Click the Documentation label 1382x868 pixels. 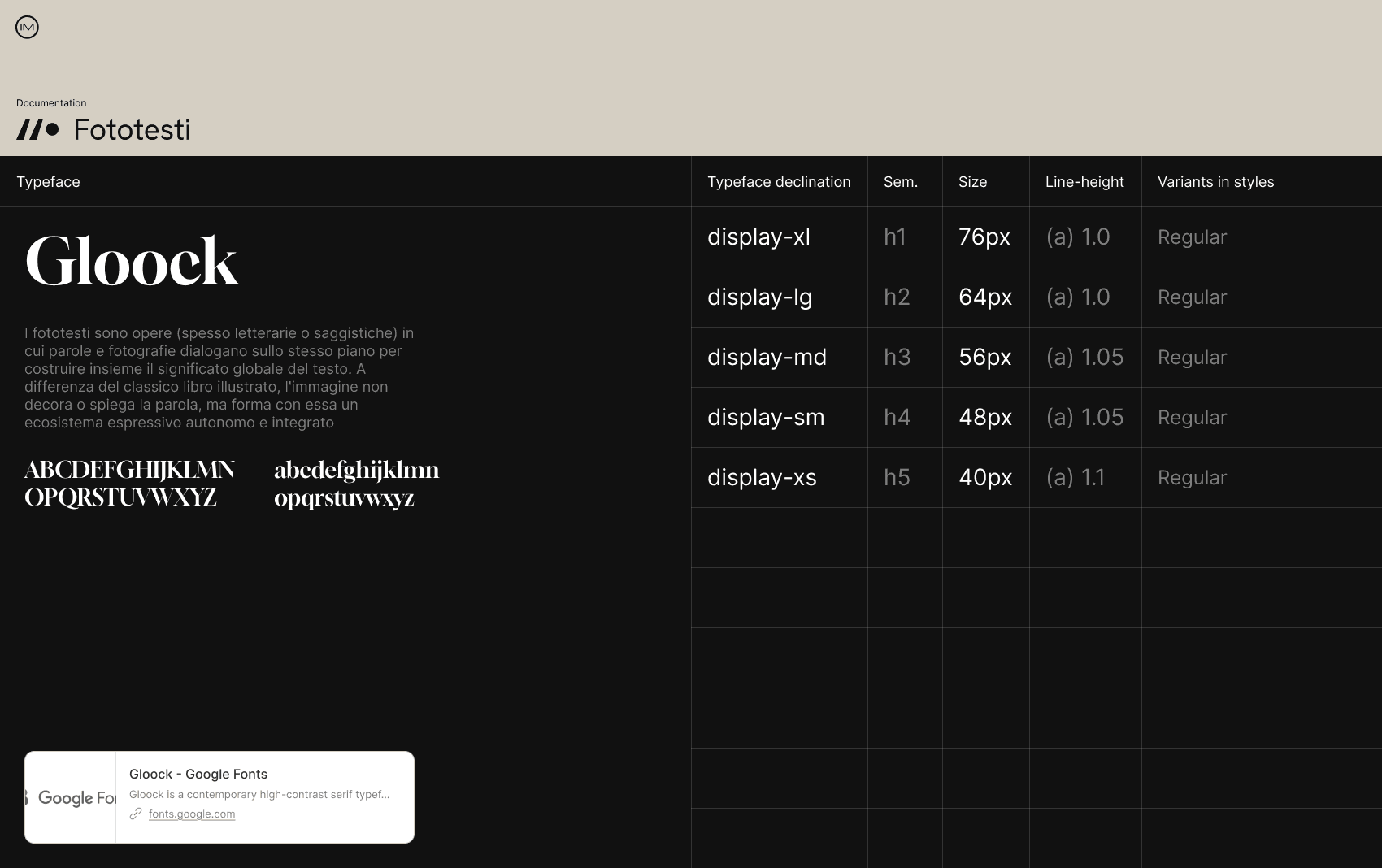pyautogui.click(x=51, y=103)
